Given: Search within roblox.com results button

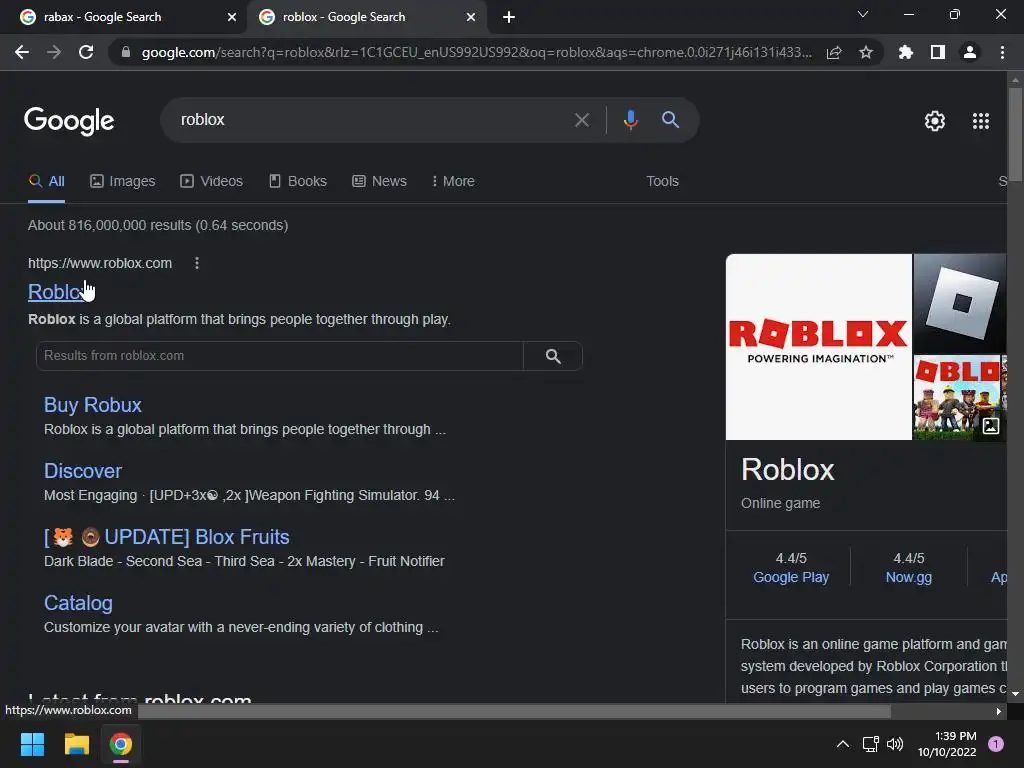Looking at the screenshot, I should click(553, 356).
